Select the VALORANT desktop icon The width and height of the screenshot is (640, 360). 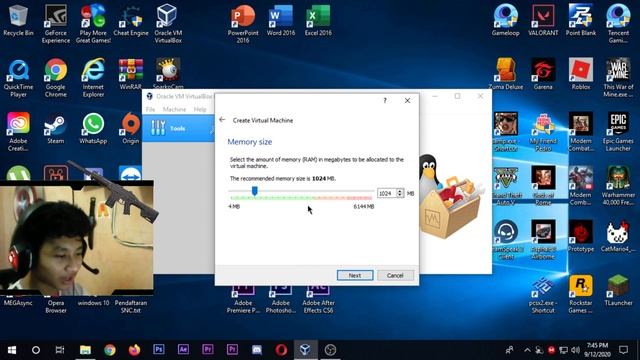(543, 20)
